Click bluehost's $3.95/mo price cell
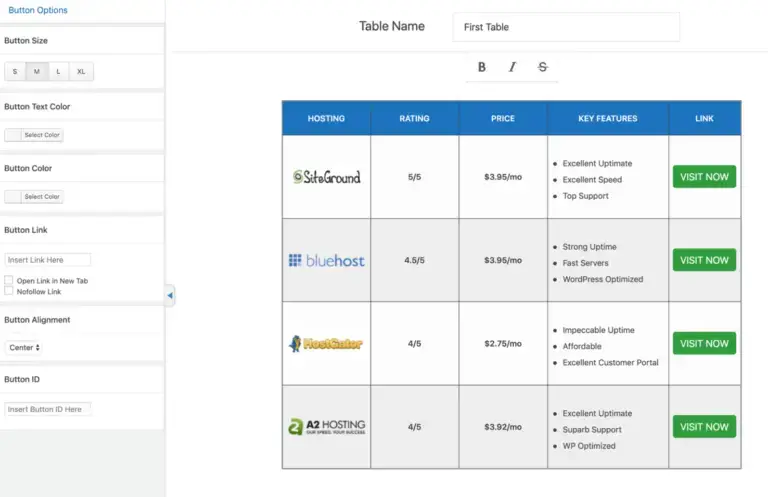The image size is (768, 497). click(x=503, y=260)
